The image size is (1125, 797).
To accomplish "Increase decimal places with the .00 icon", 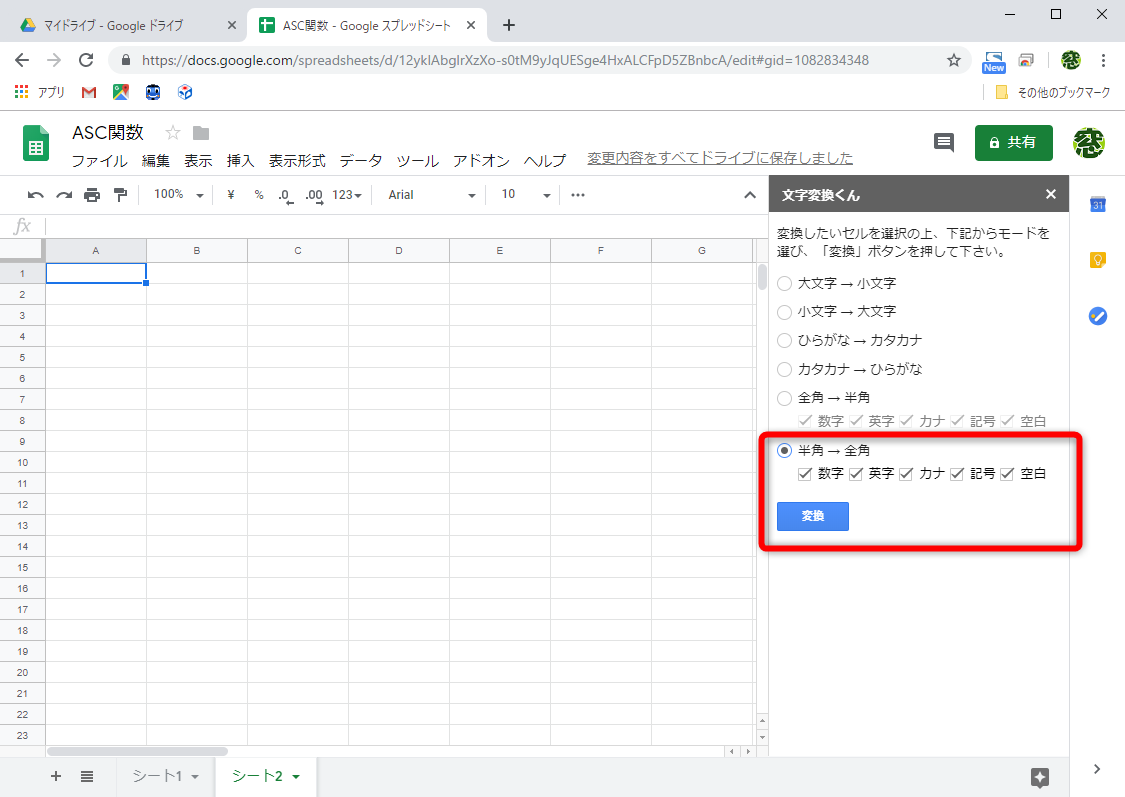I will pos(312,195).
